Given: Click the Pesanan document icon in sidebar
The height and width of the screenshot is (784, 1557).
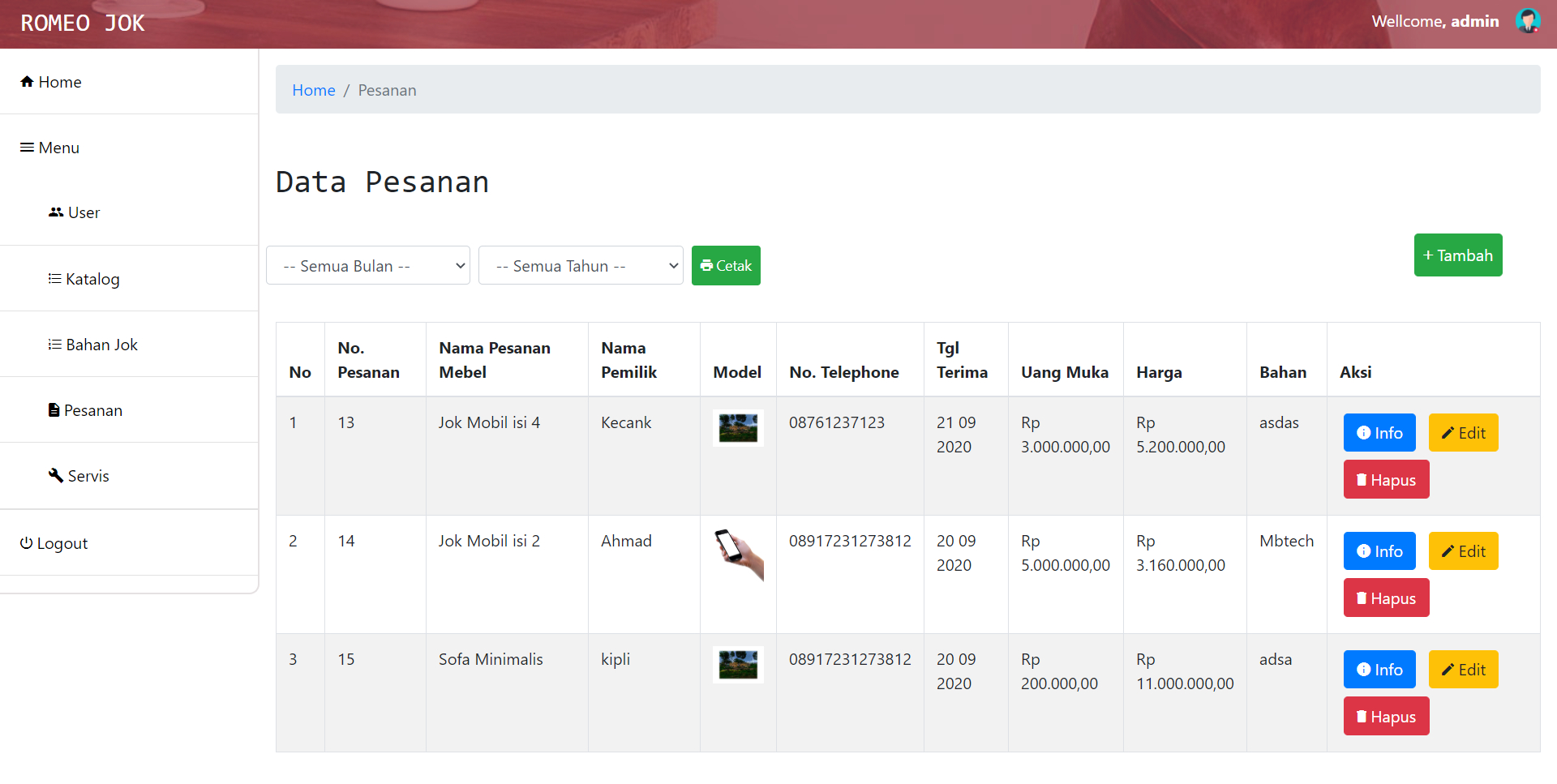Looking at the screenshot, I should (54, 410).
